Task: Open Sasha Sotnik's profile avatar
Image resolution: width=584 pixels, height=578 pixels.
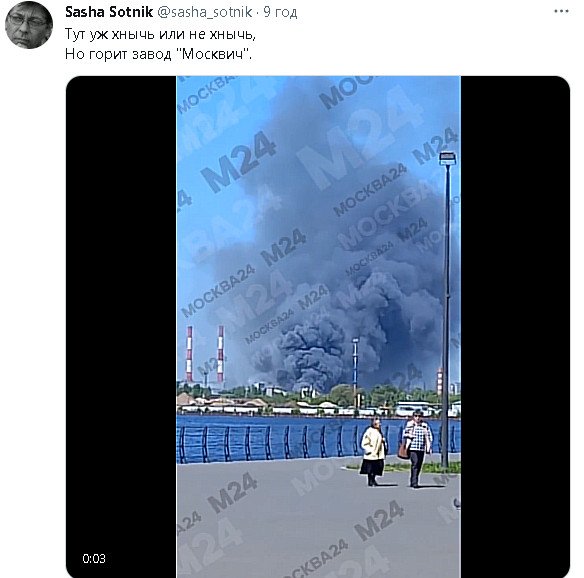Action: [29, 25]
